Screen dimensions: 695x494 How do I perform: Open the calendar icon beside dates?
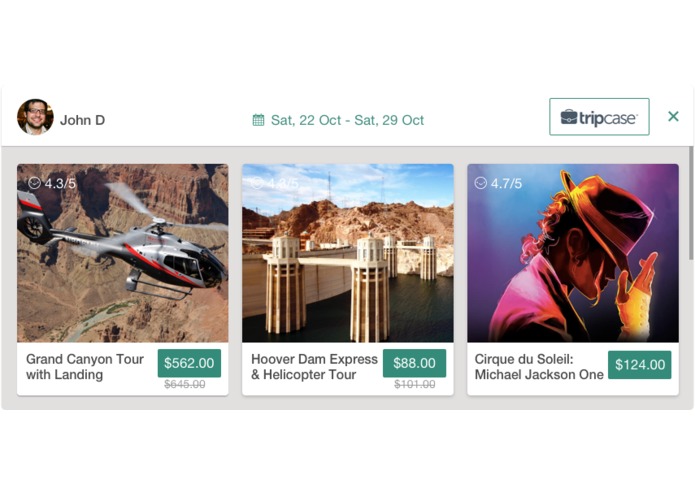point(258,120)
